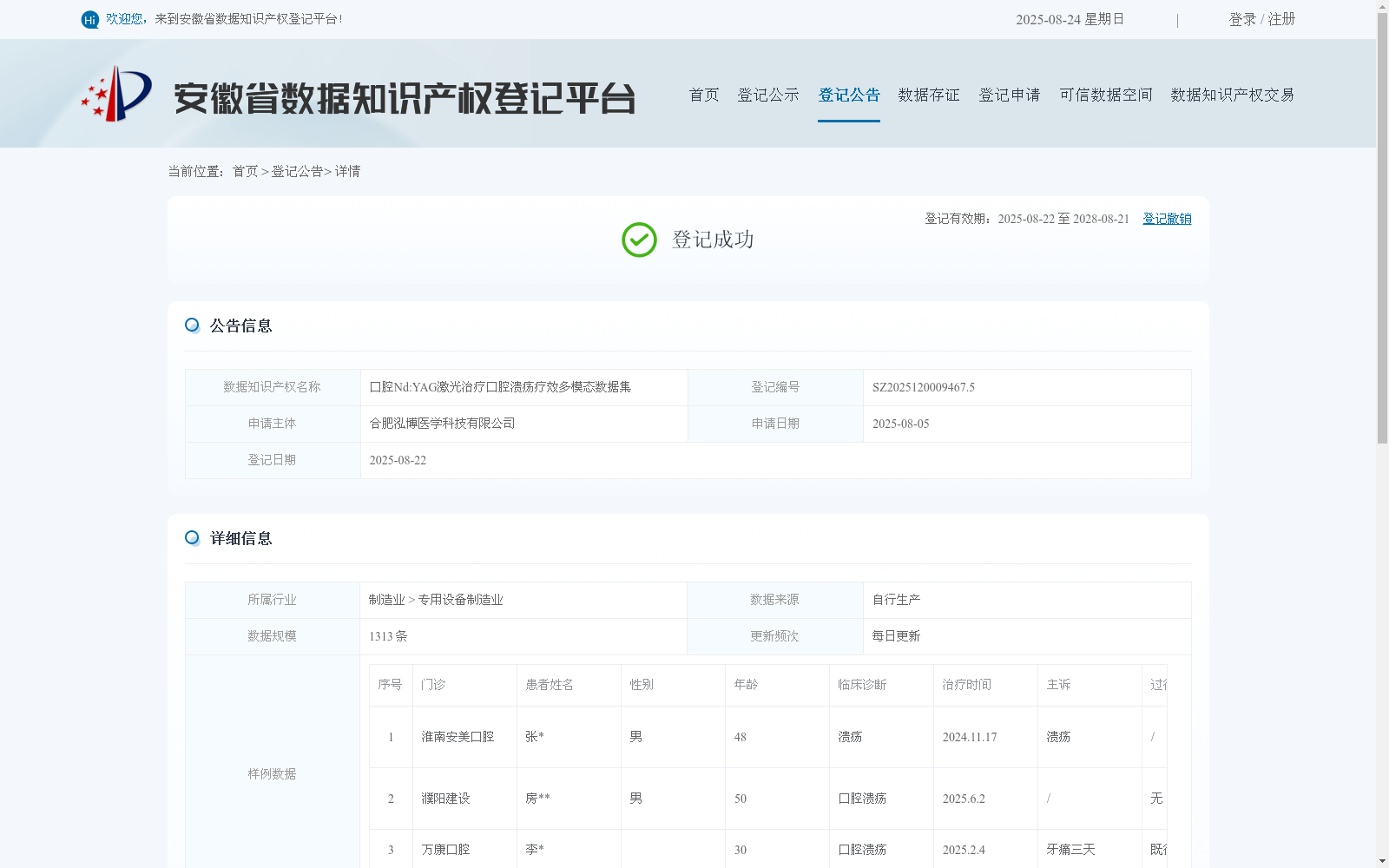
Task: Open the 首页 navigation menu
Action: [x=703, y=95]
